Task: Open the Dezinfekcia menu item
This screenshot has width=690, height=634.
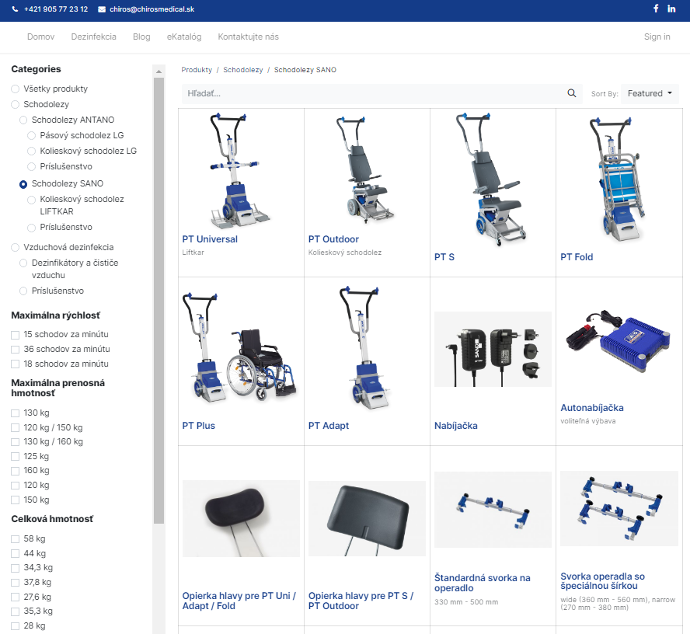Action: point(94,37)
